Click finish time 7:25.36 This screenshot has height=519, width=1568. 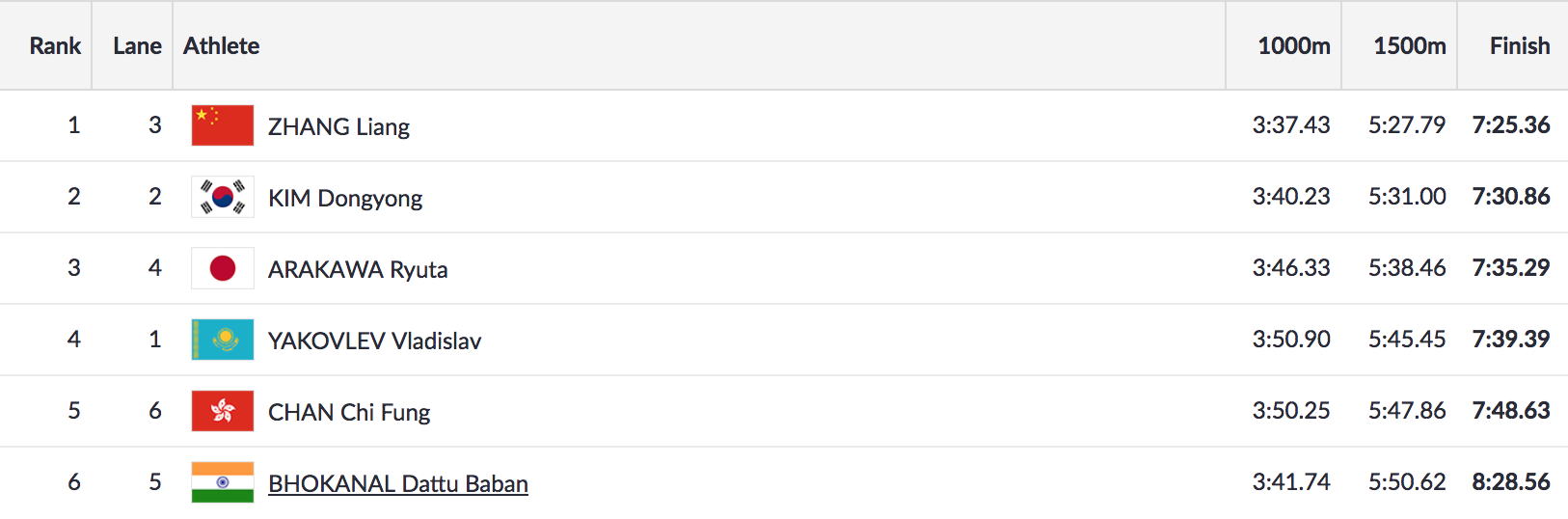coord(1510,125)
